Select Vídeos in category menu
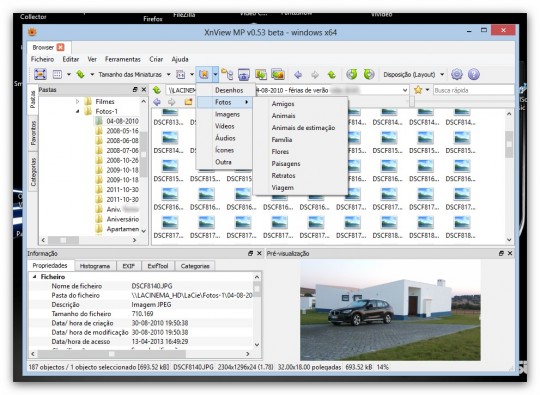 click(225, 126)
